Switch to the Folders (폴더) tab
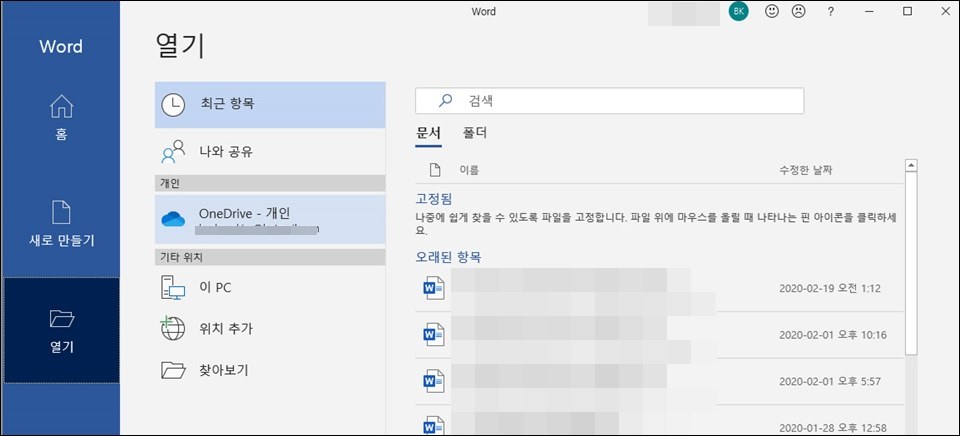Image resolution: width=960 pixels, height=436 pixels. click(474, 133)
